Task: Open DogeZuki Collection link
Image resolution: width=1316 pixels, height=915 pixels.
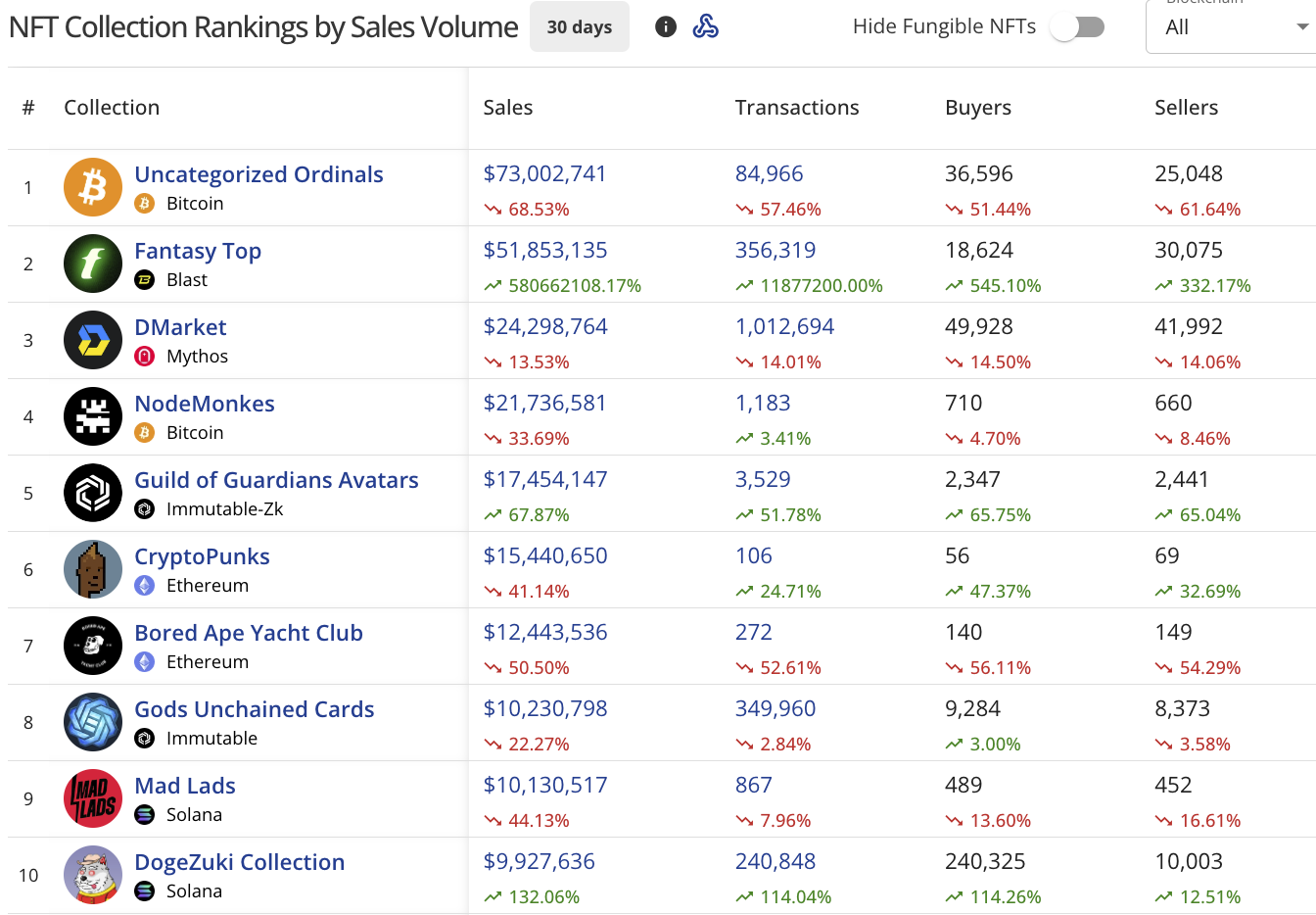Action: [240, 862]
